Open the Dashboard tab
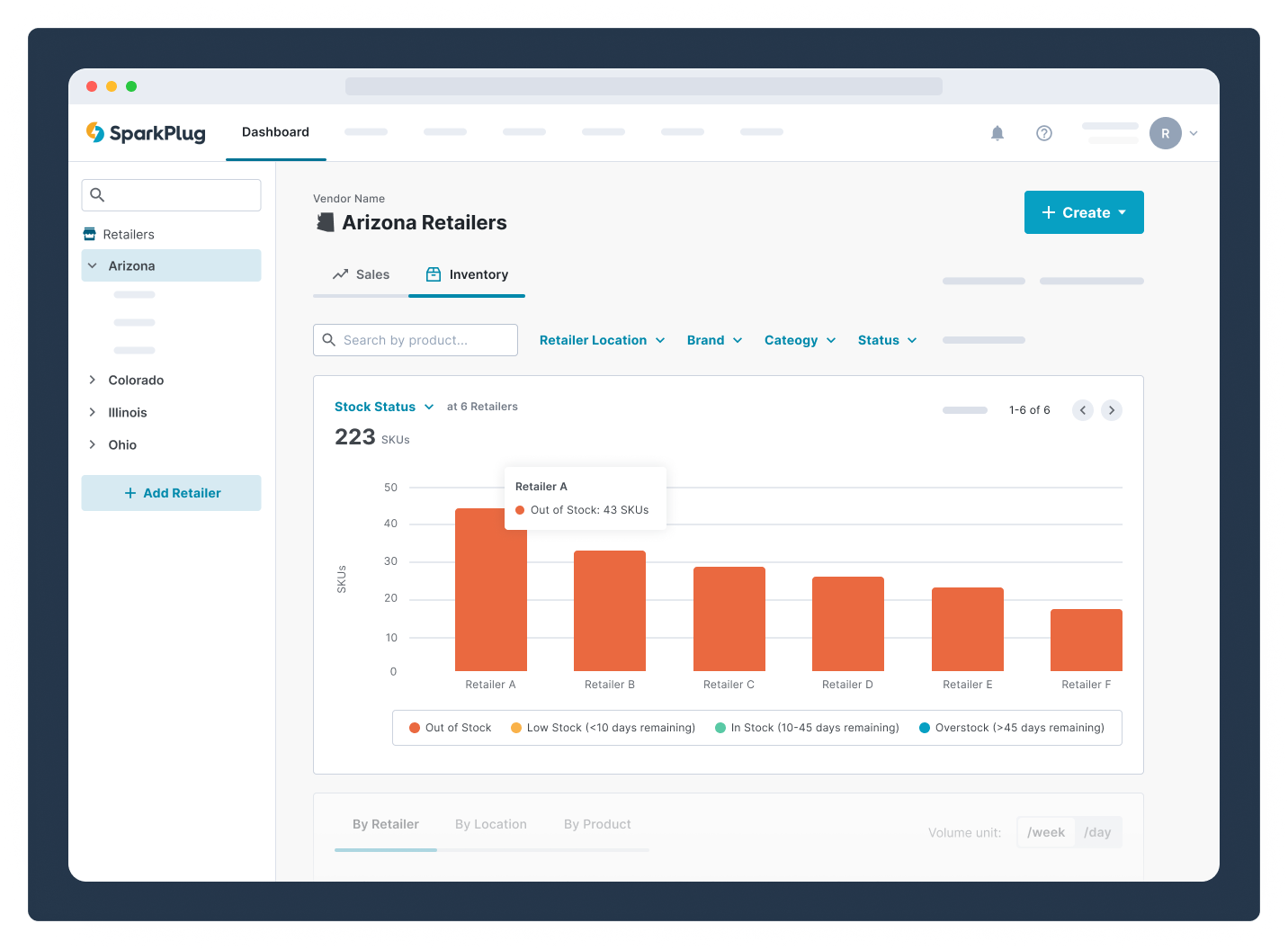This screenshot has width=1288, height=950. (275, 132)
